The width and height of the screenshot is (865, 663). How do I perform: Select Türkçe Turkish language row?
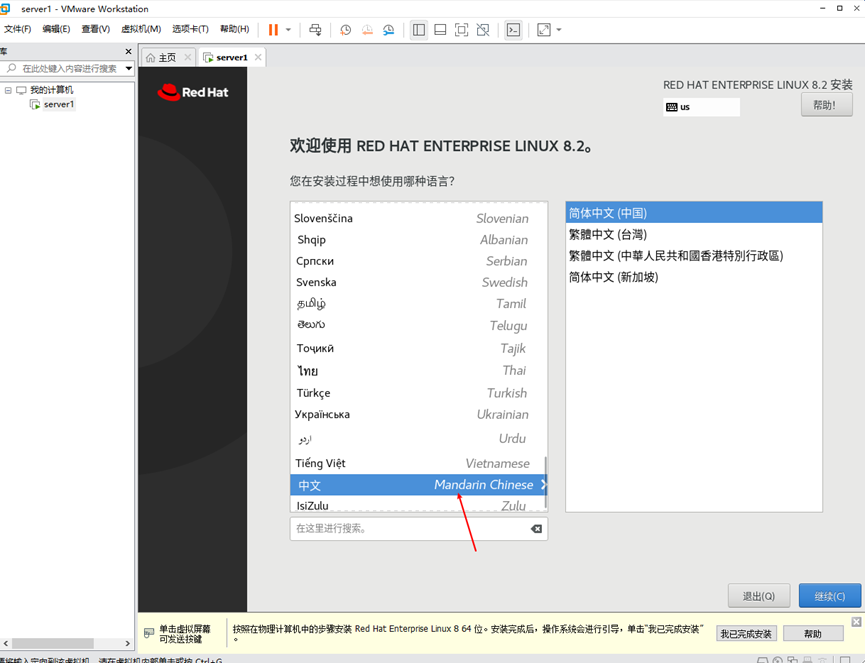(418, 393)
